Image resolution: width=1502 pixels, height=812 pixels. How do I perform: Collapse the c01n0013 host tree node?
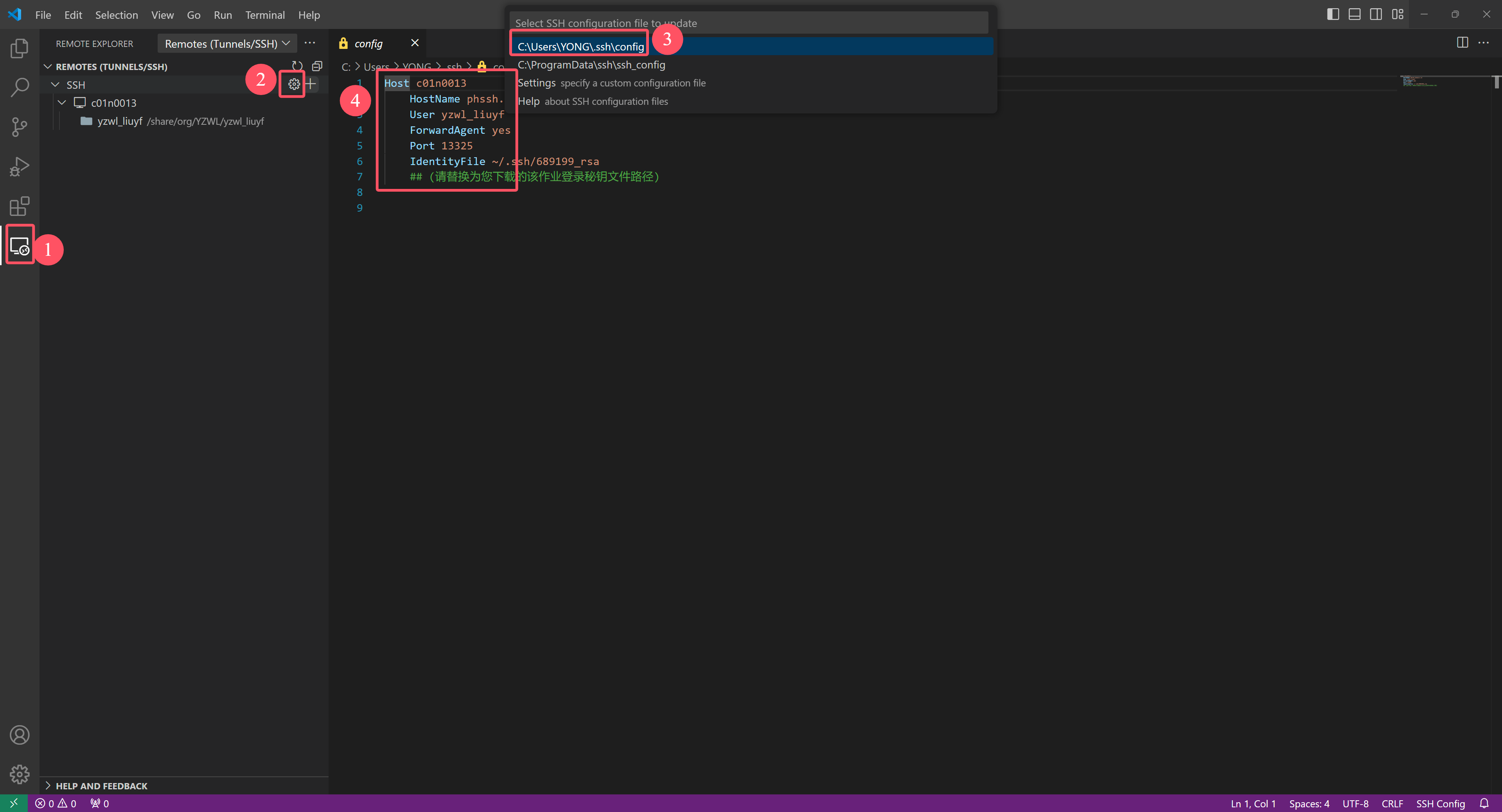coord(62,103)
